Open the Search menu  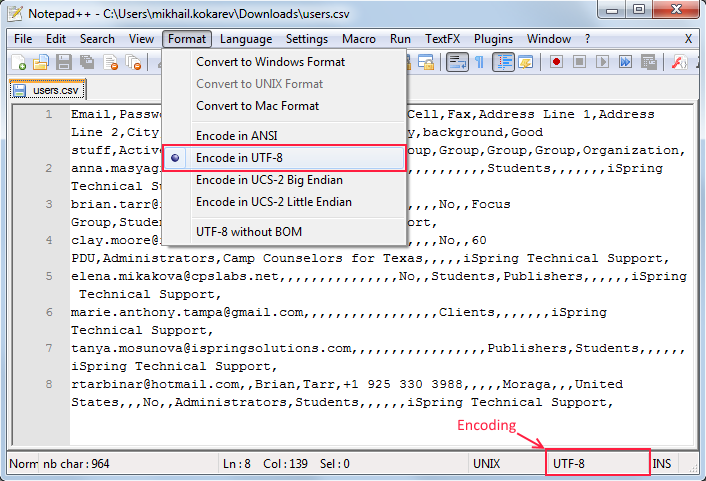pyautogui.click(x=97, y=39)
